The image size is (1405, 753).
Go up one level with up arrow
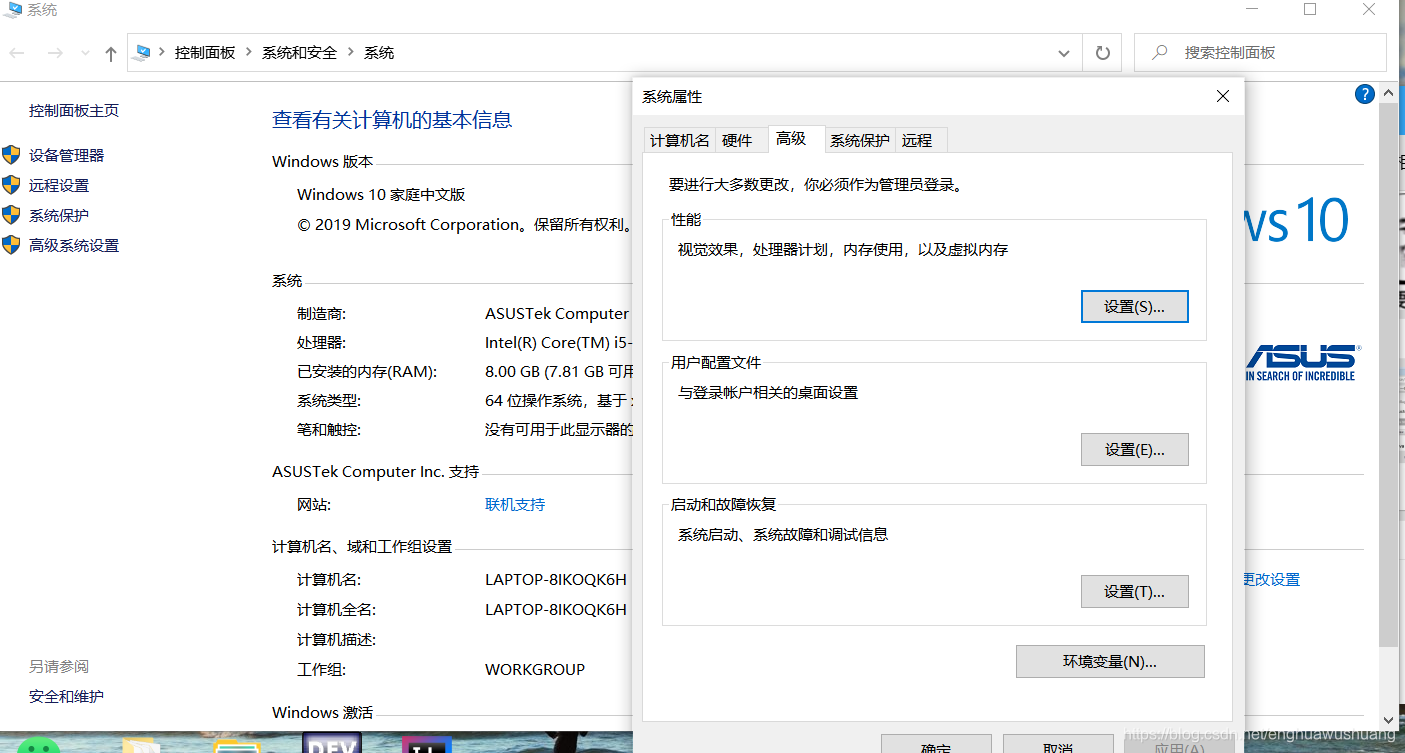pyautogui.click(x=111, y=53)
